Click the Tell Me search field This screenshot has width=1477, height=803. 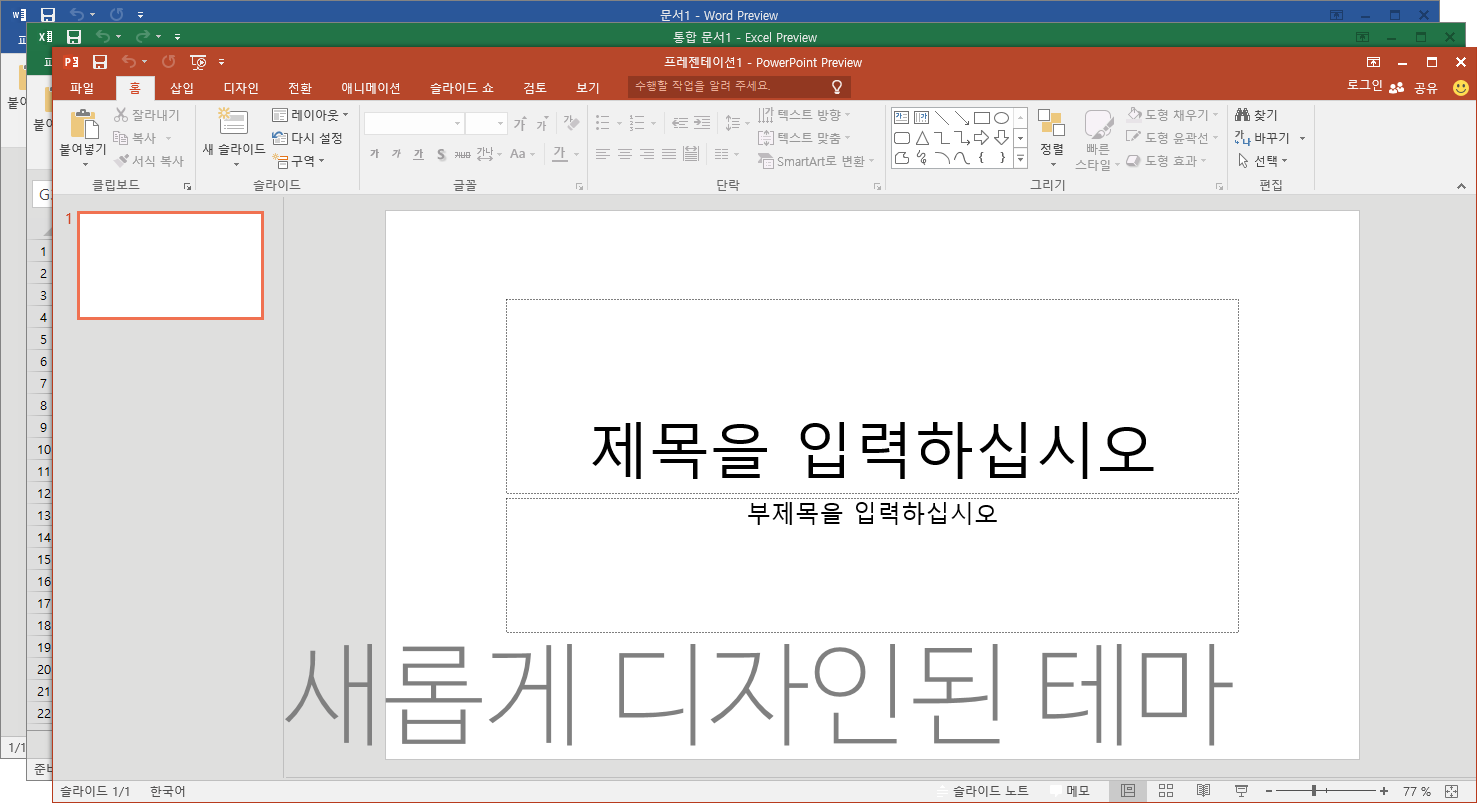pyautogui.click(x=740, y=87)
